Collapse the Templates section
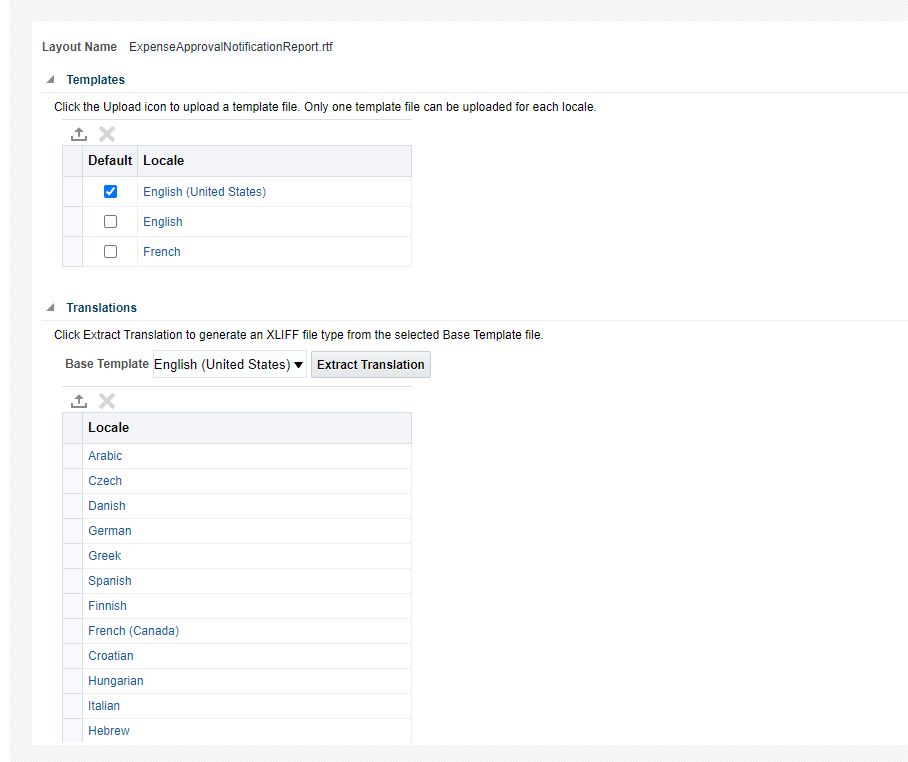 (48, 79)
